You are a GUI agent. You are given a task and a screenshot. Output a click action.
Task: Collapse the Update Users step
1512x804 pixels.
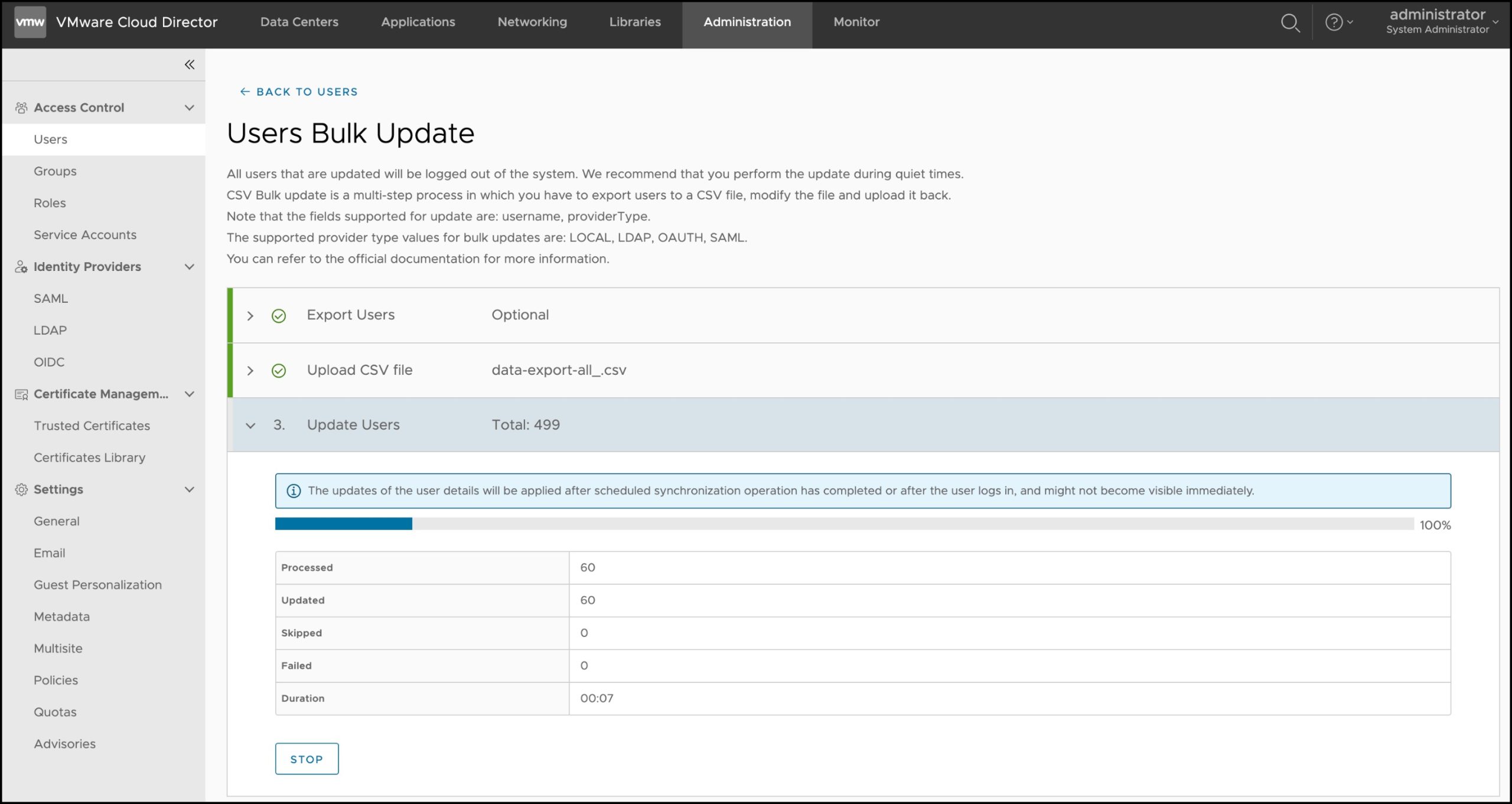tap(250, 426)
